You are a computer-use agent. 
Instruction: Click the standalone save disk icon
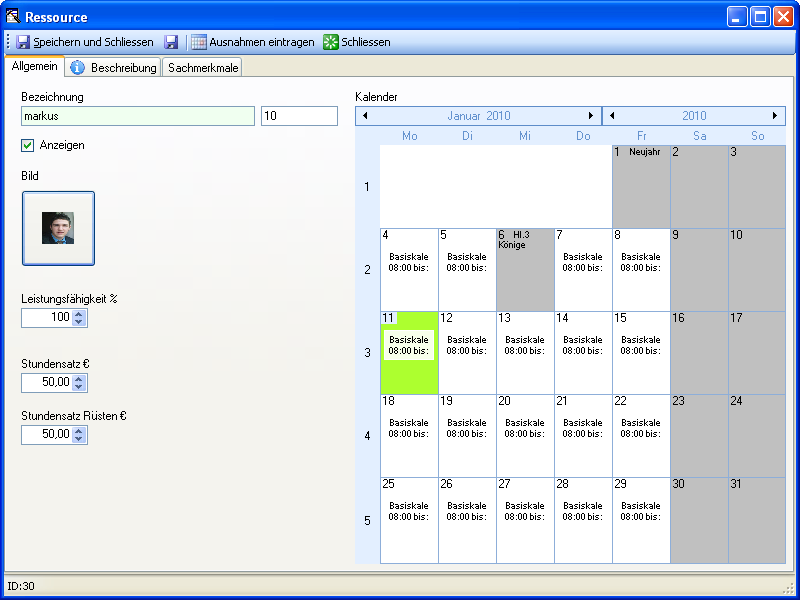tap(171, 42)
